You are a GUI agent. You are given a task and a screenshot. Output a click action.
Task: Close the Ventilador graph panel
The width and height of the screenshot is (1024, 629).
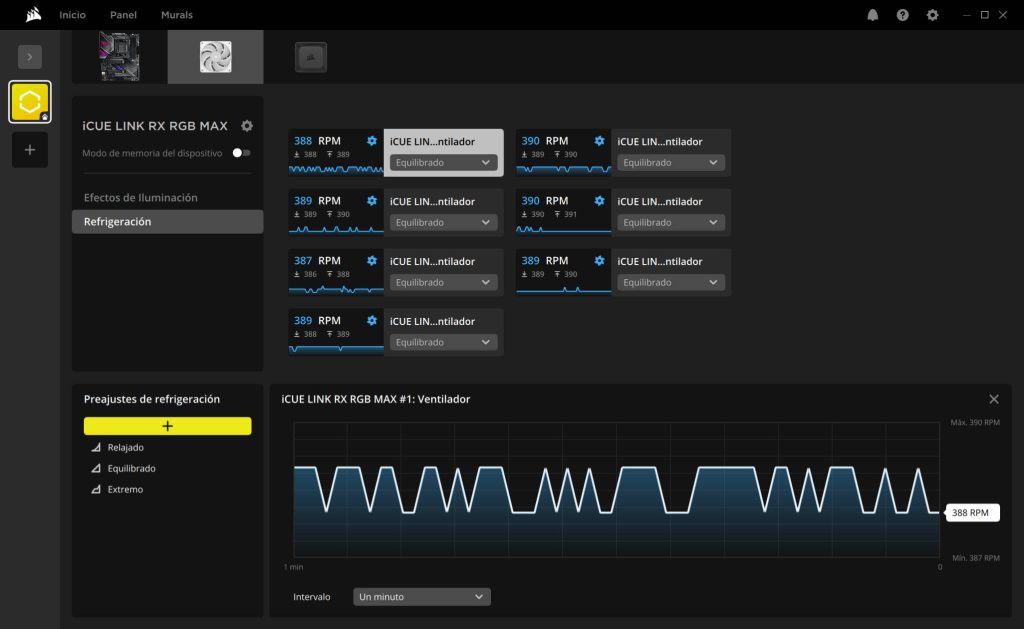[x=994, y=399]
